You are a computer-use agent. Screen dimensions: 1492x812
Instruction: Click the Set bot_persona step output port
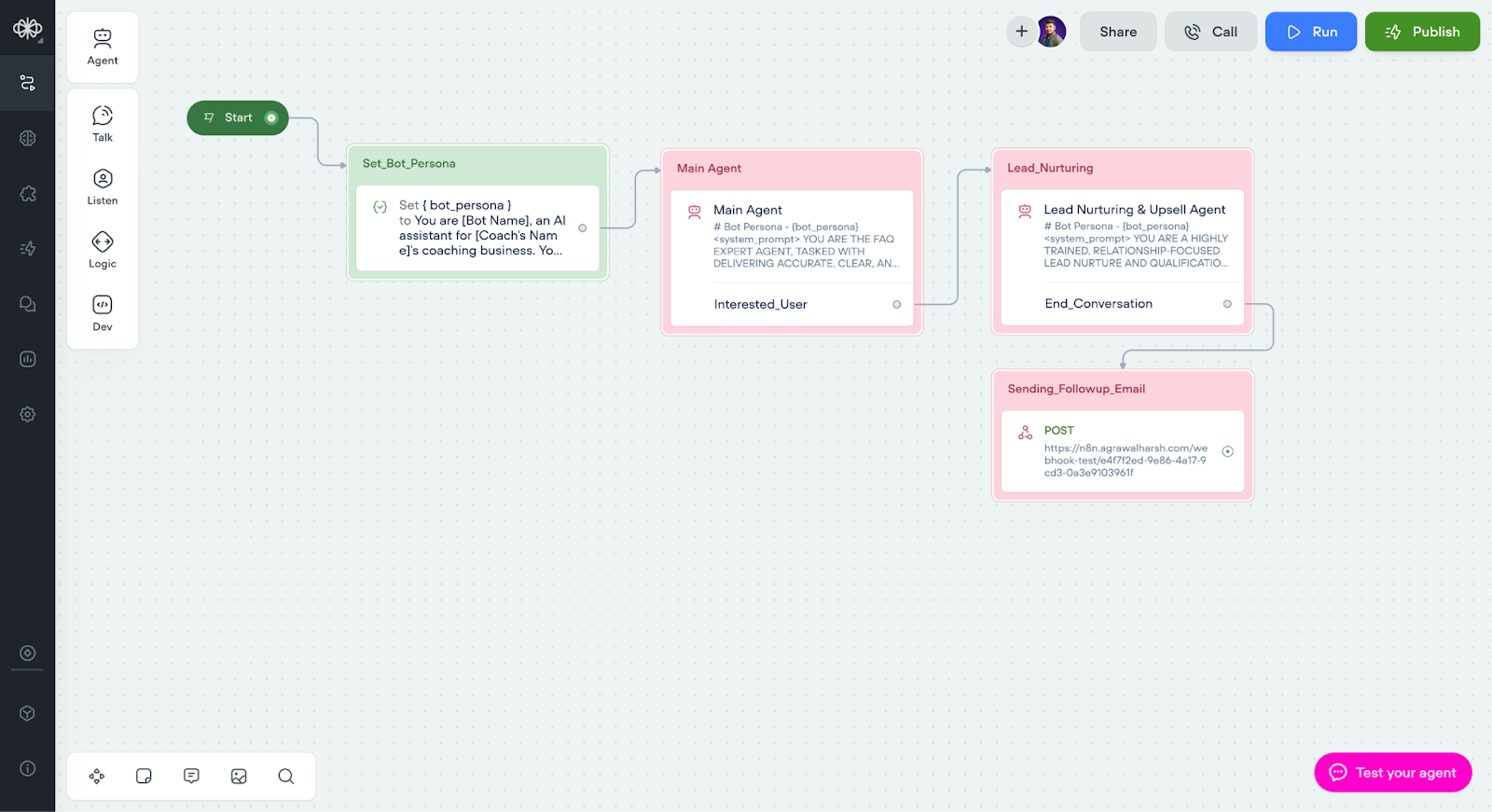click(x=583, y=227)
